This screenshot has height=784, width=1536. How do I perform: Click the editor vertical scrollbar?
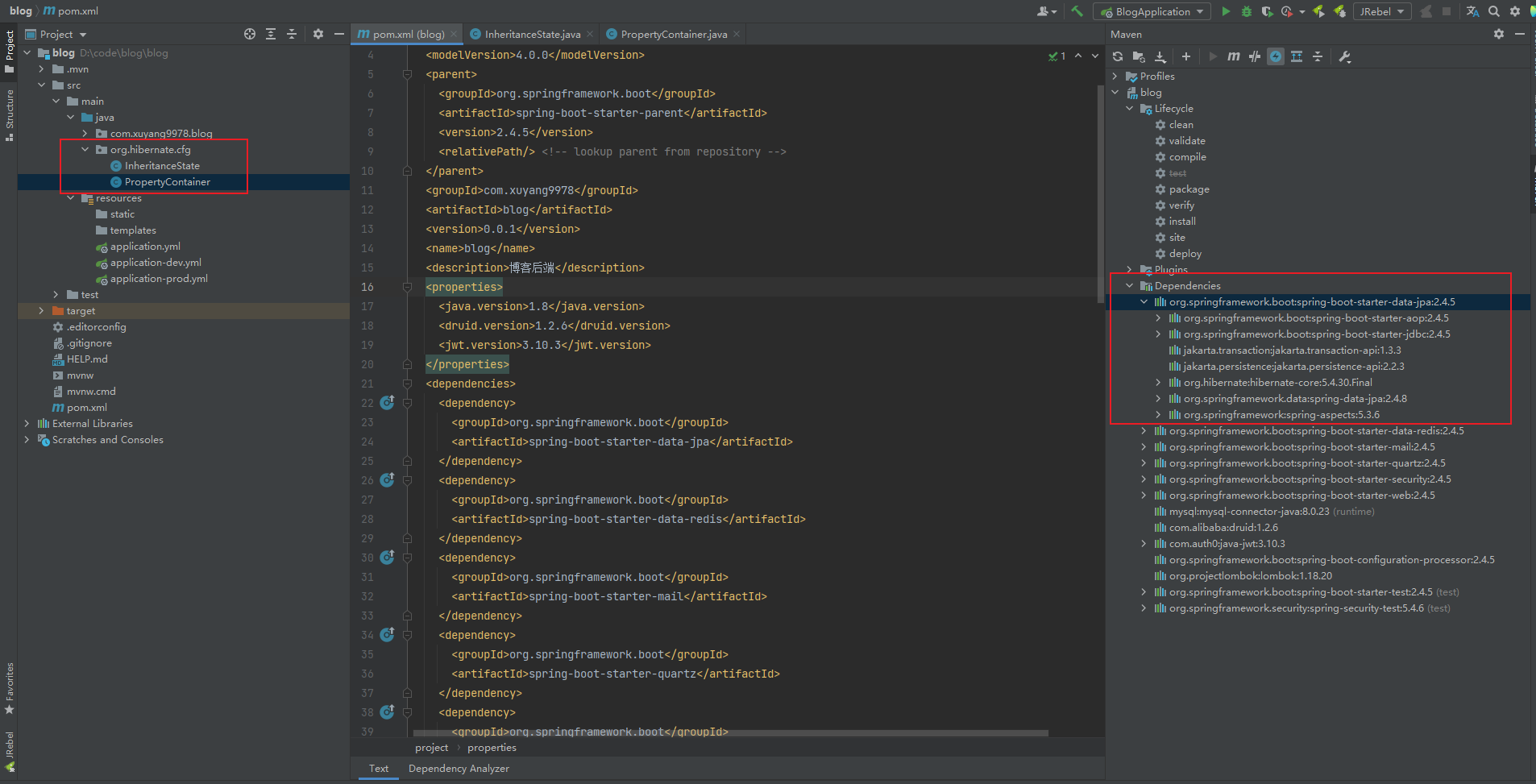pos(1100,193)
